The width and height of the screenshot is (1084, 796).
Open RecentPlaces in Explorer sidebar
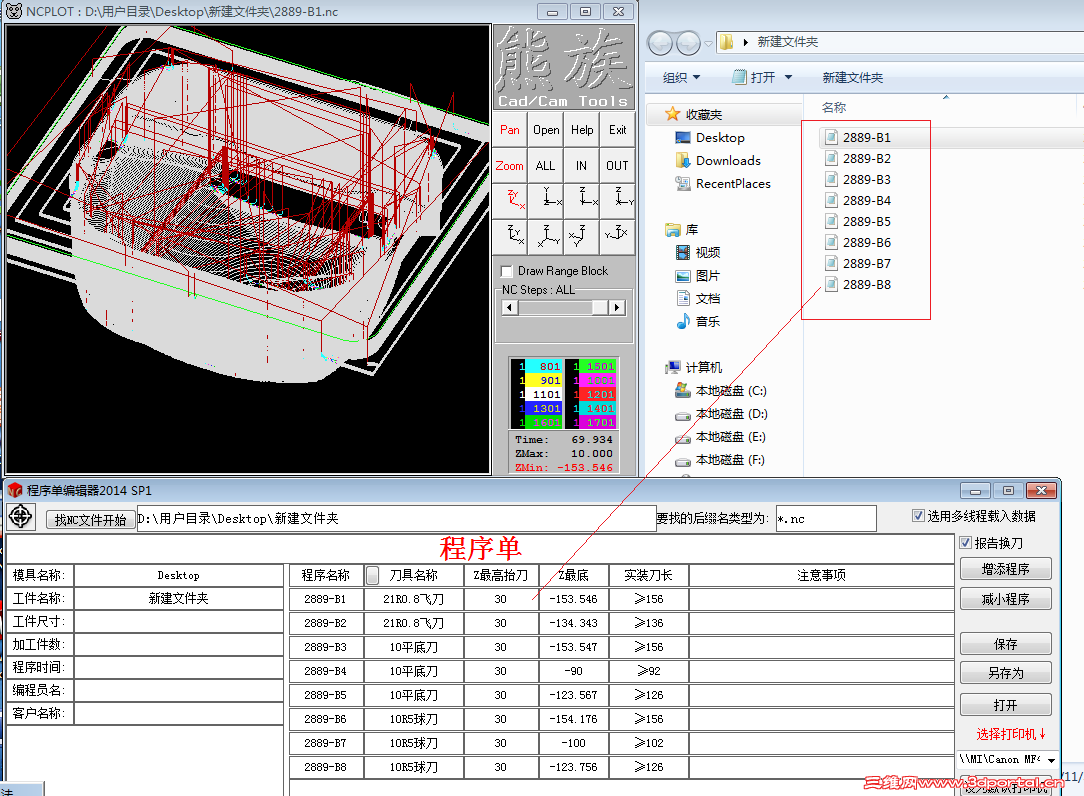click(733, 183)
